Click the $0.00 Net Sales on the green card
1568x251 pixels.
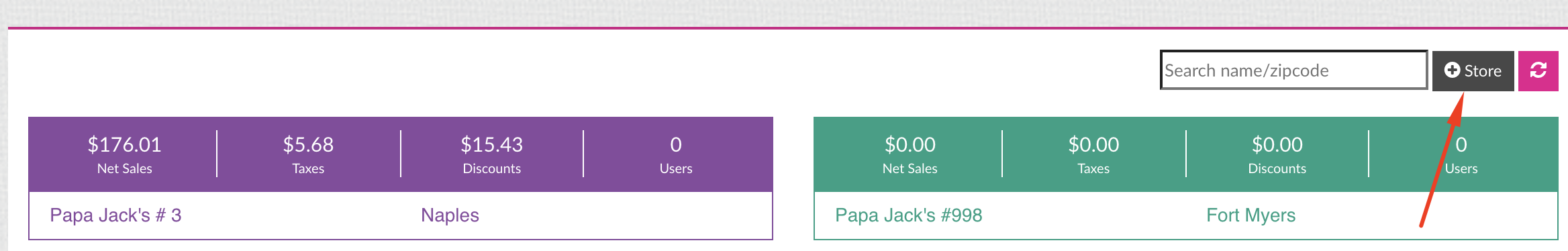click(910, 144)
